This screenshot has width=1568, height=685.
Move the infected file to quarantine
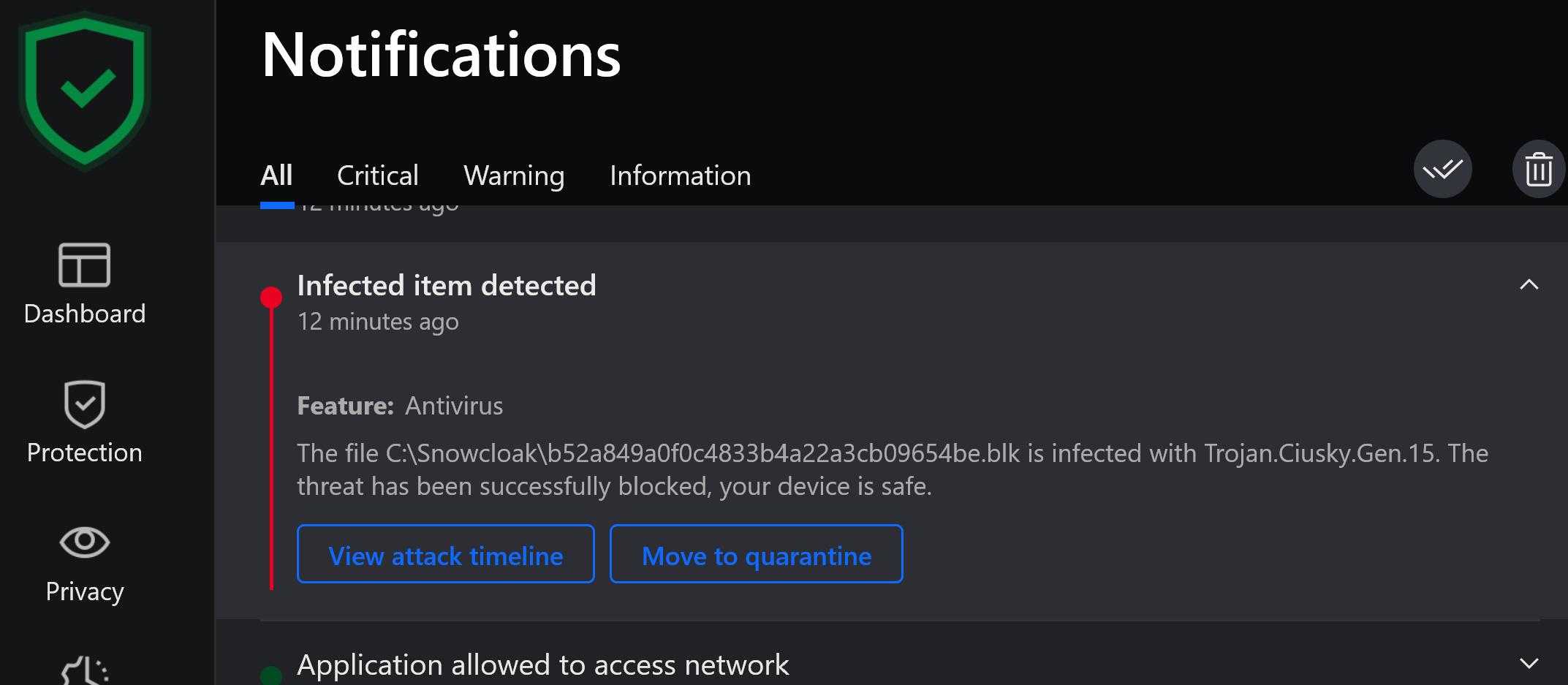click(x=756, y=555)
